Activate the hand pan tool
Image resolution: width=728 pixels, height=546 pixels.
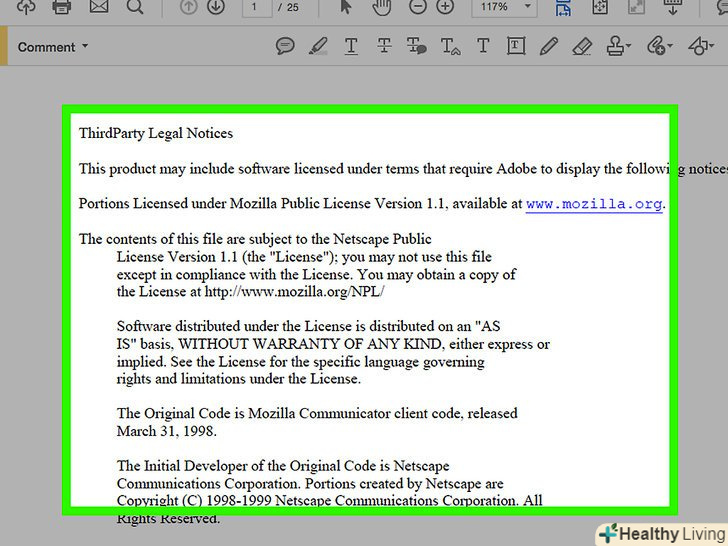click(381, 6)
